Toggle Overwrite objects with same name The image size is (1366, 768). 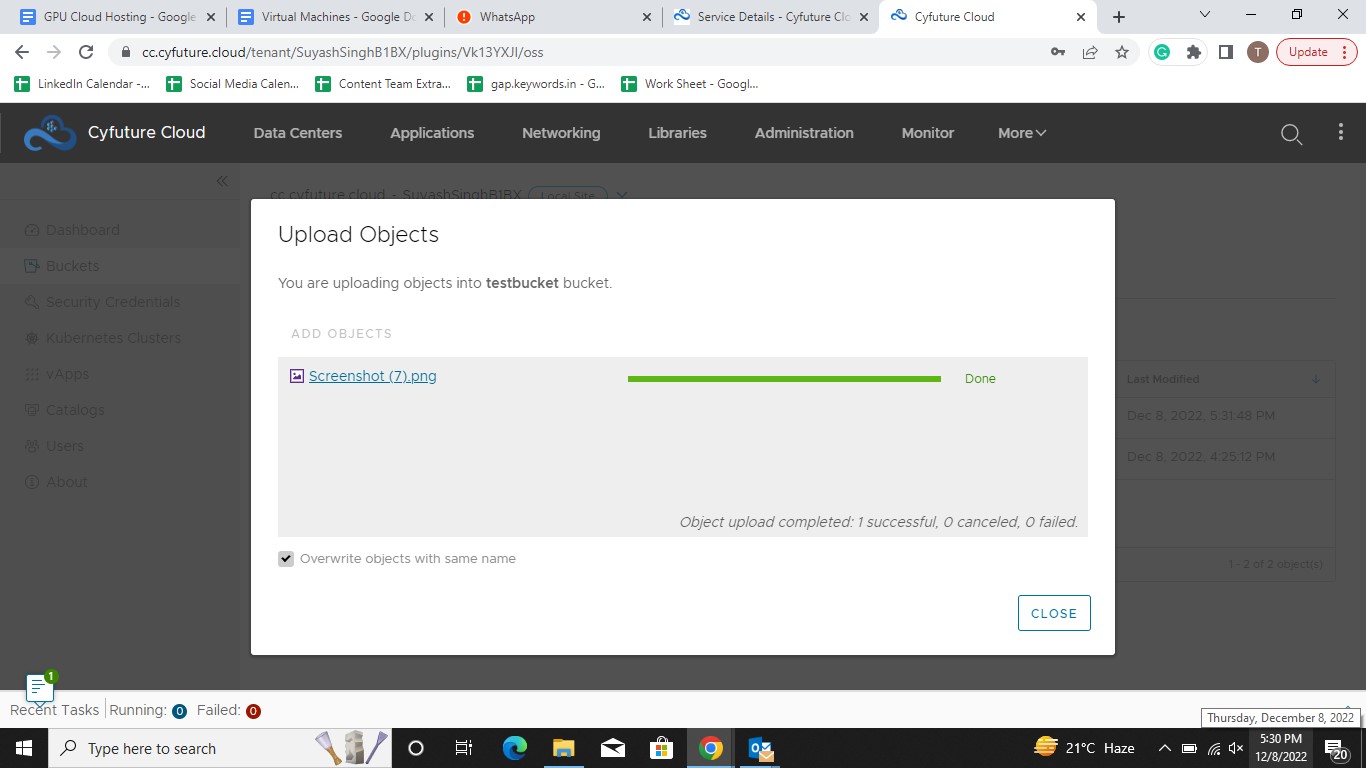pos(286,559)
